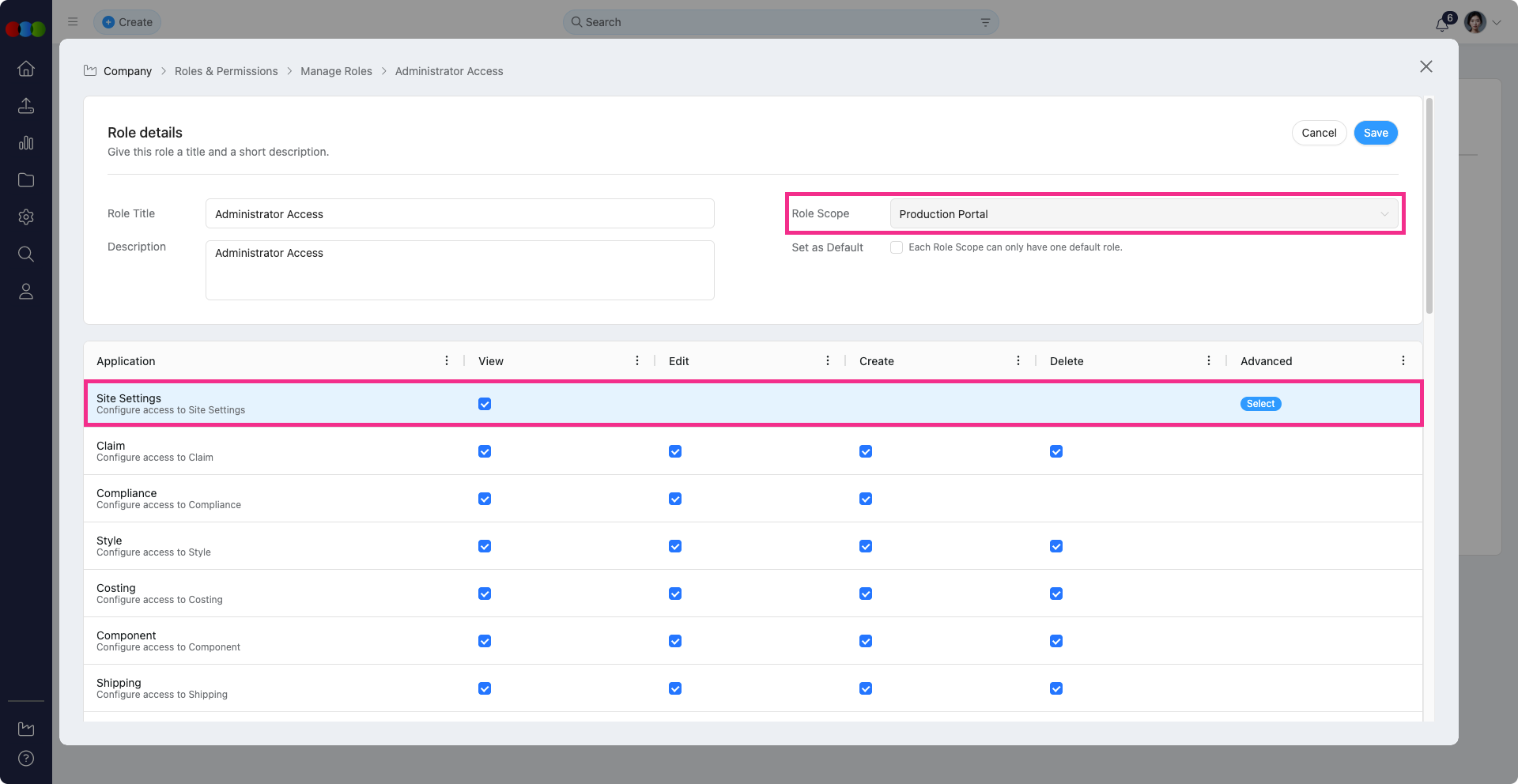Screen dimensions: 1518x784
Task: Click the Role Title input field
Action: pyautogui.click(x=459, y=214)
